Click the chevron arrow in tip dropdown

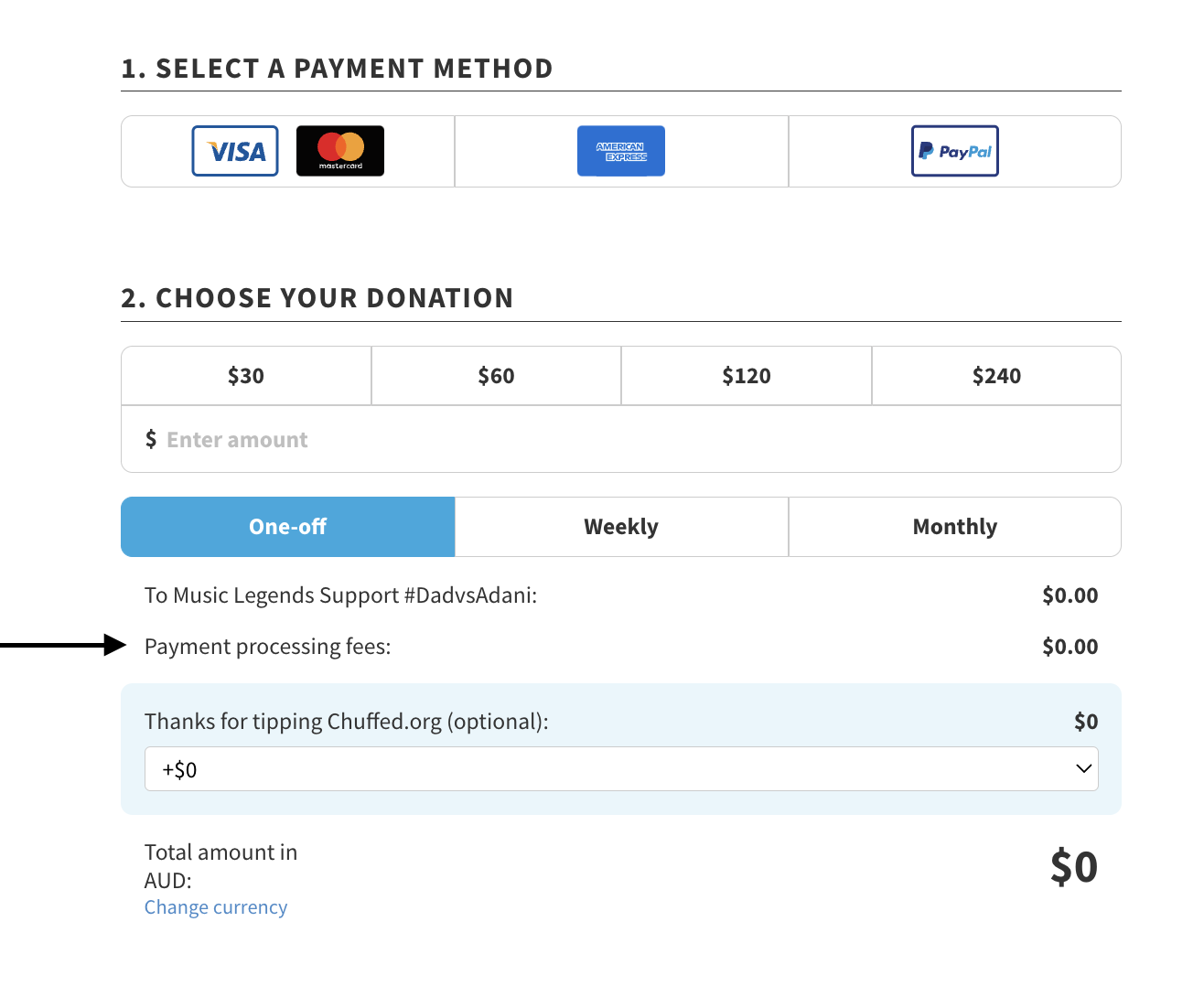click(x=1084, y=769)
